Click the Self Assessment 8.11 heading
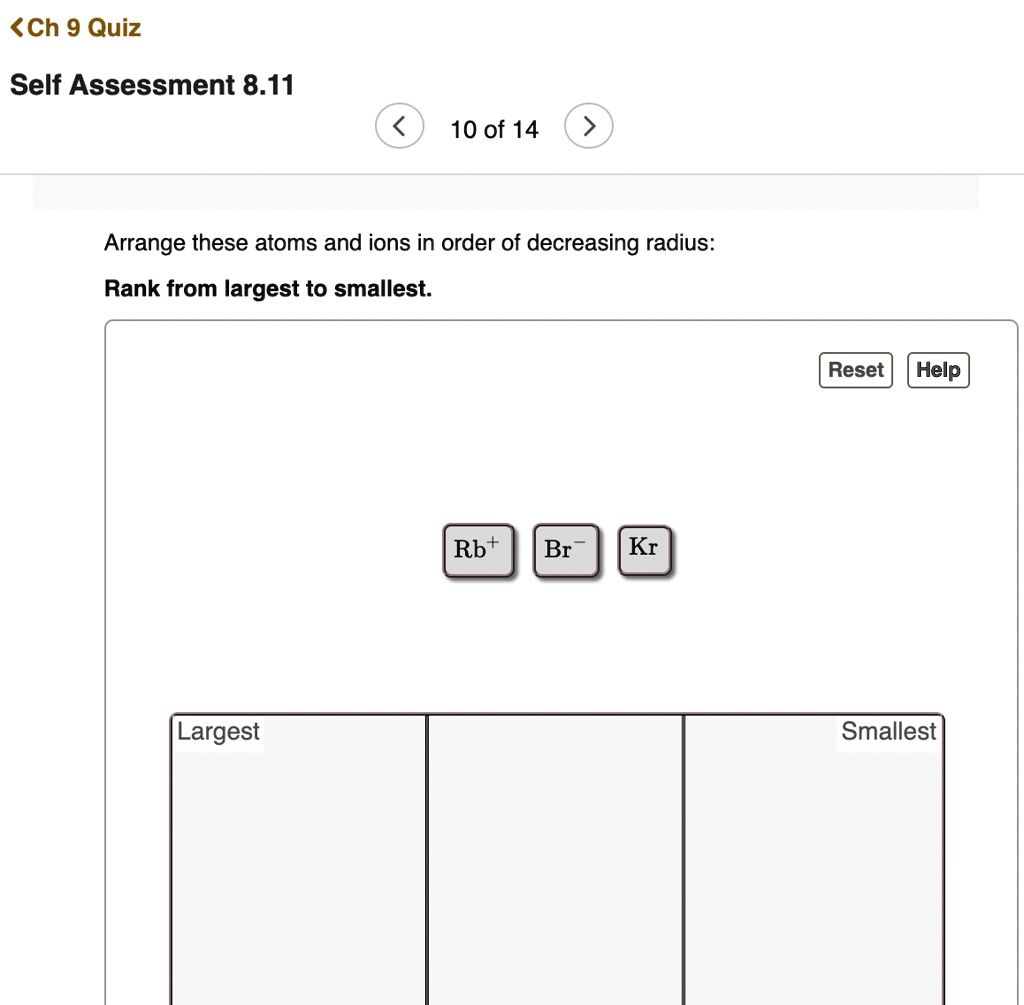Viewport: 1024px width, 1005px height. 152,85
